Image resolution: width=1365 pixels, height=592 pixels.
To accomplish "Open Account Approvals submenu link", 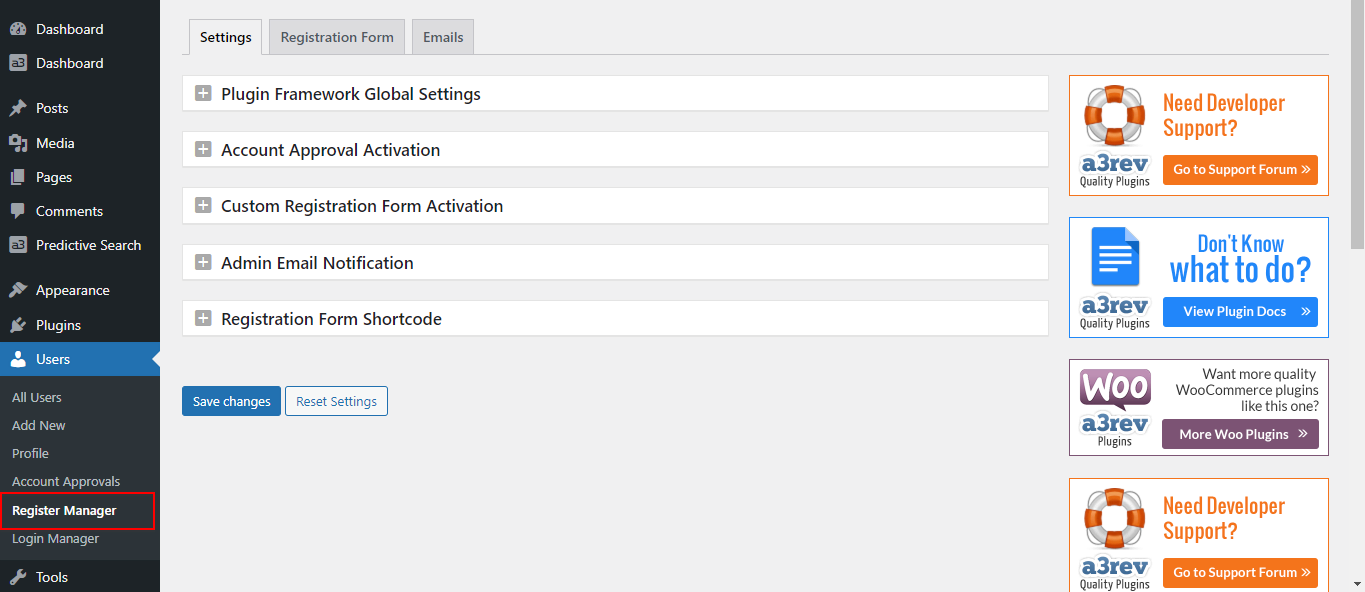I will (x=66, y=482).
